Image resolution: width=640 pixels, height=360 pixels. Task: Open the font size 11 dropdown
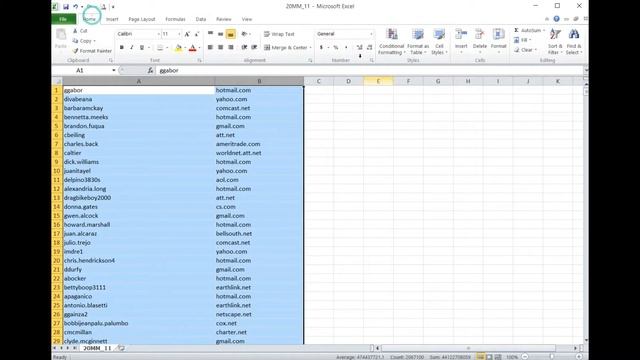pyautogui.click(x=179, y=34)
